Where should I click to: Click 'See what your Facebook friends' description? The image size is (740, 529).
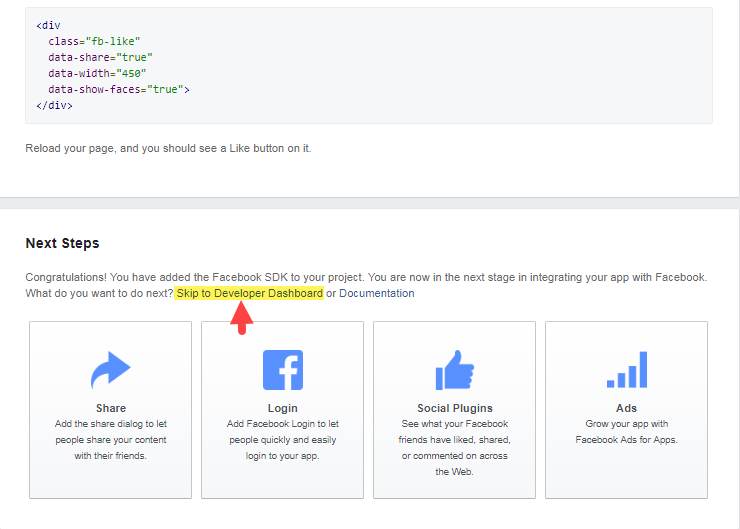point(454,448)
